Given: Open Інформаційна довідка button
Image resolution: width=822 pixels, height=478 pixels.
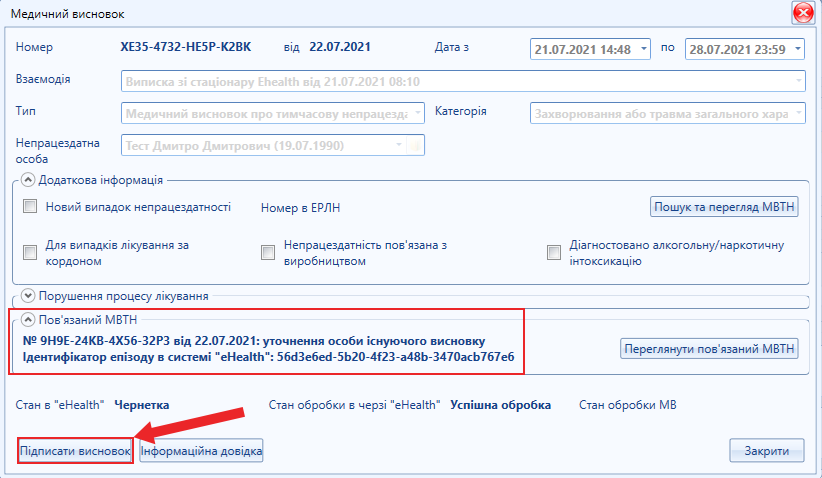Looking at the screenshot, I should [201, 451].
